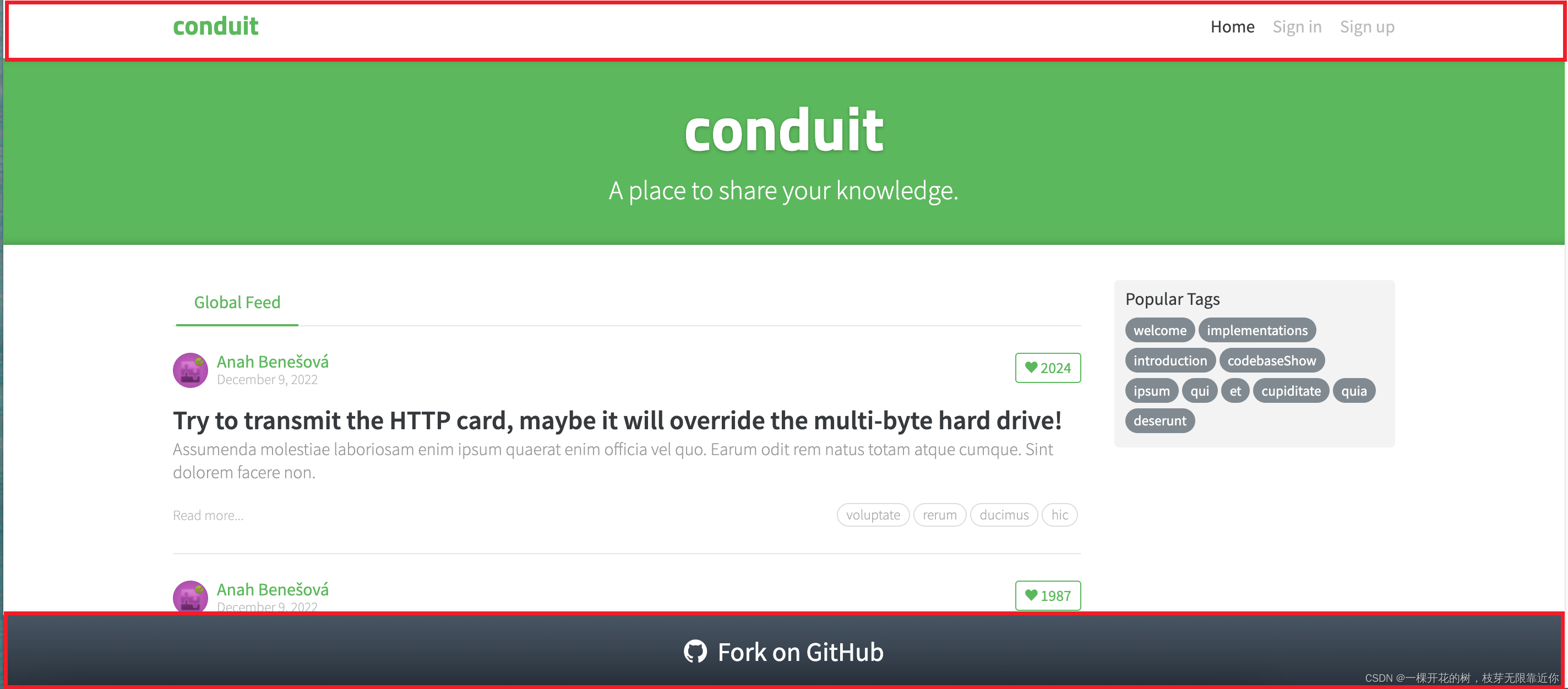
Task: Click Anah Benešová profile avatar
Action: [192, 369]
